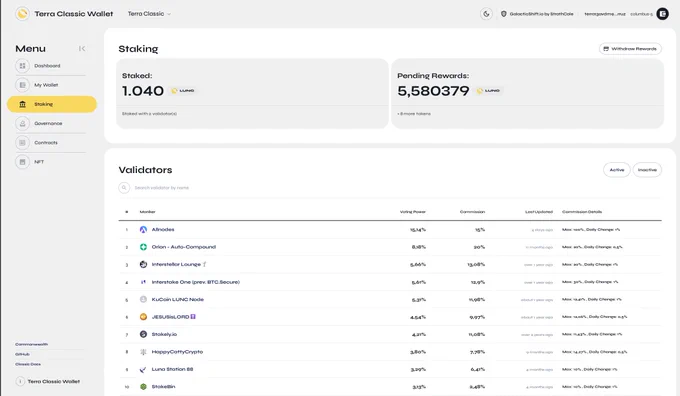Click the Dashboard icon in the menu
This screenshot has width=680, height=396.
[23, 66]
